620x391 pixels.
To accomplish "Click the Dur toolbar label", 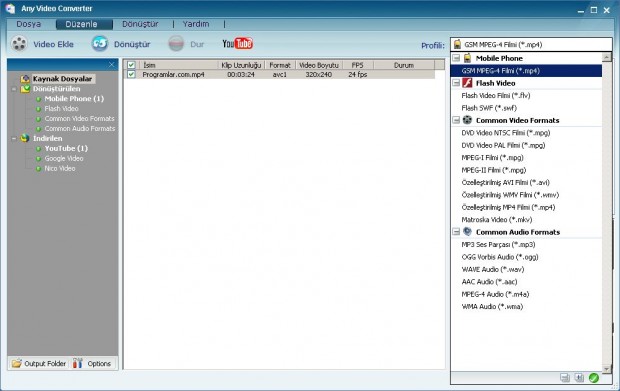I will [x=197, y=44].
